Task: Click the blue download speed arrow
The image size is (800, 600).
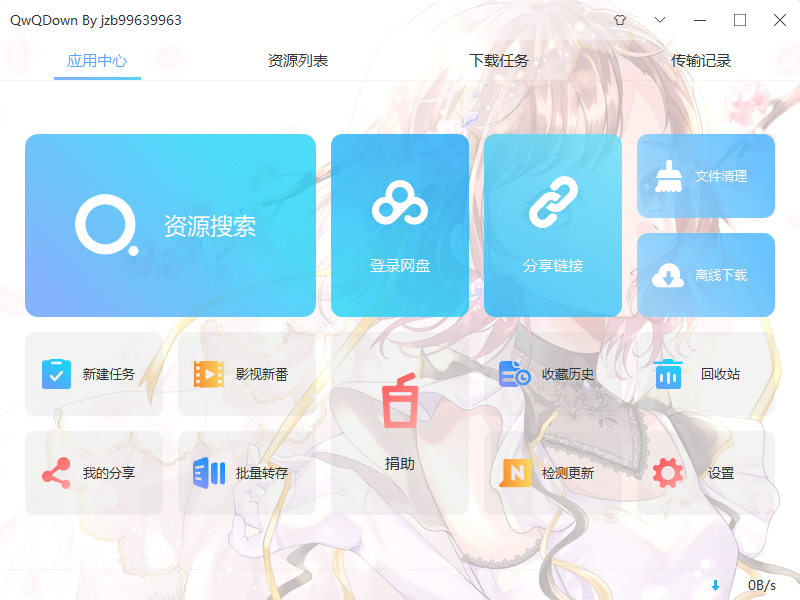Action: (x=715, y=585)
